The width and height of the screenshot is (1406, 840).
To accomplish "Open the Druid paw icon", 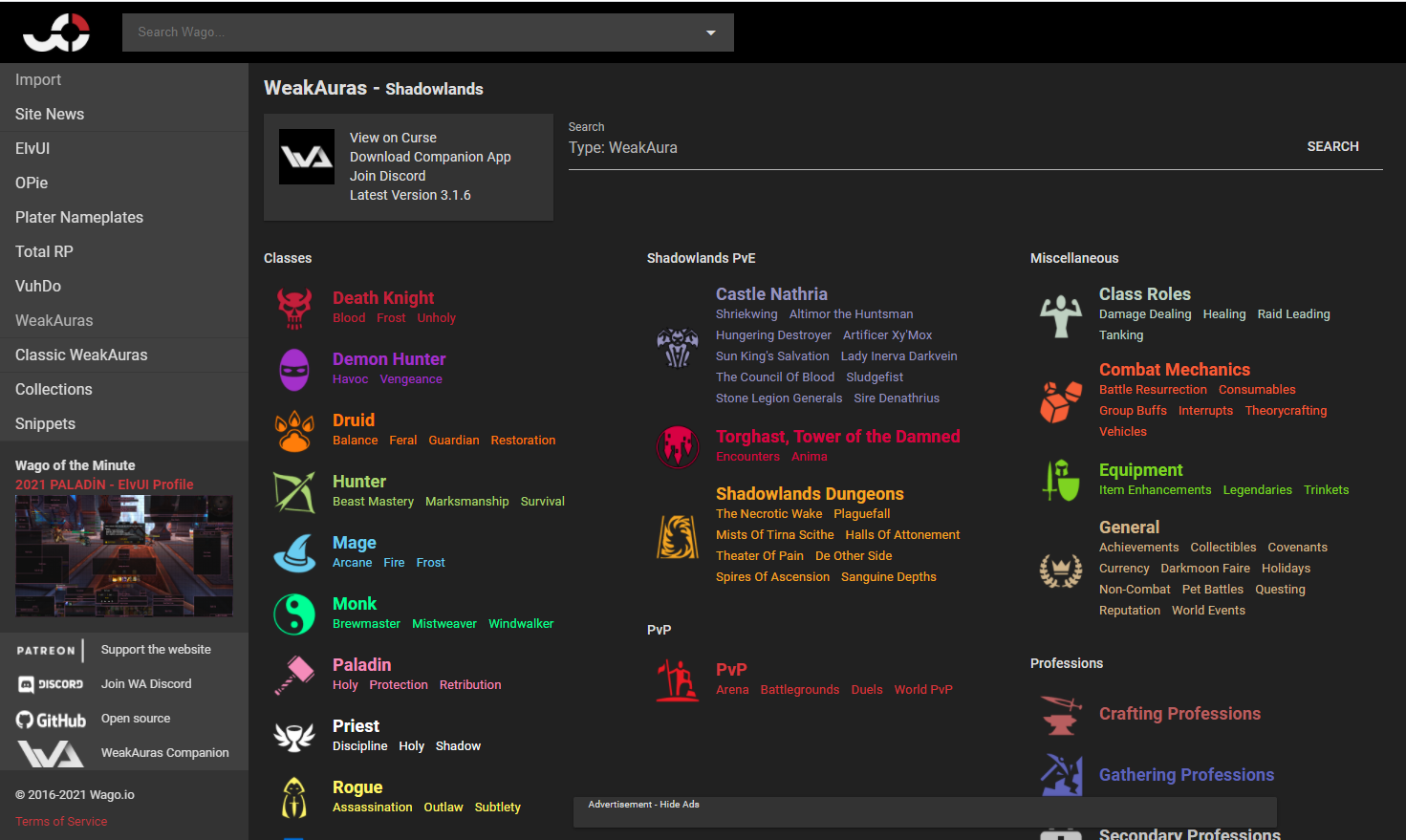I will pyautogui.click(x=294, y=431).
